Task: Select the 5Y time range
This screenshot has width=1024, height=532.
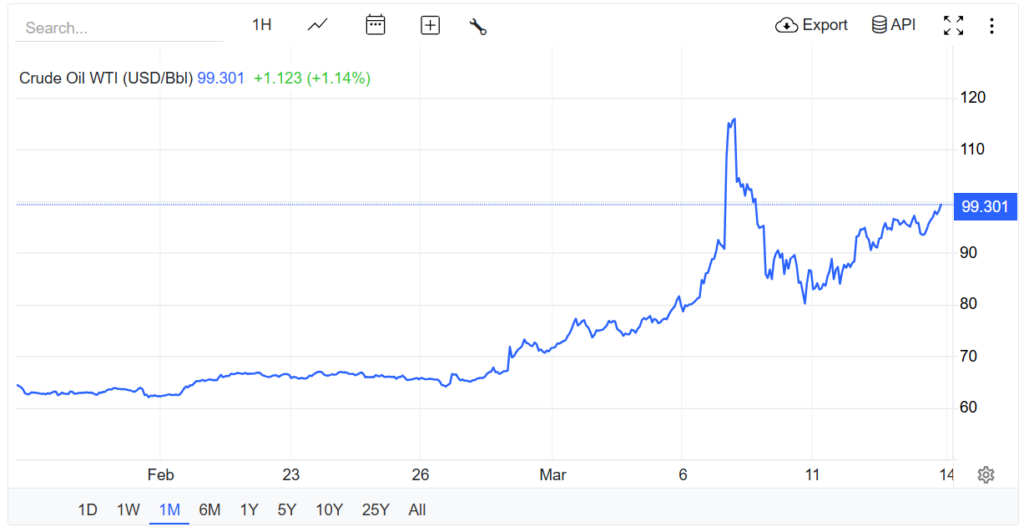Action: 287,510
